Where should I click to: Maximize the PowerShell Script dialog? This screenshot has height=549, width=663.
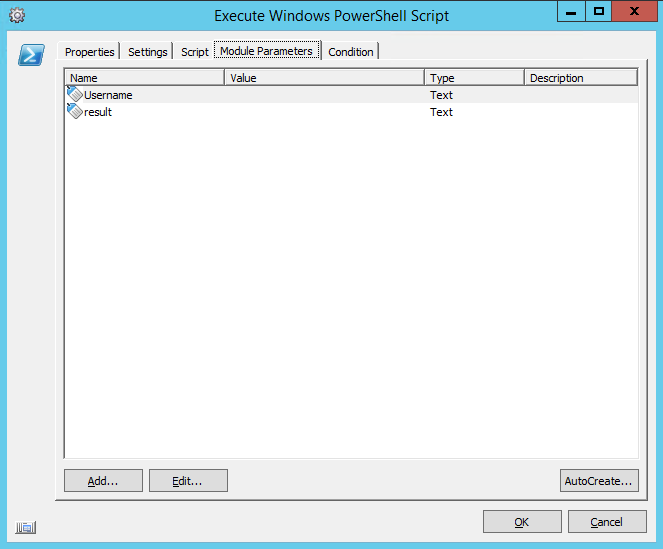click(x=598, y=11)
